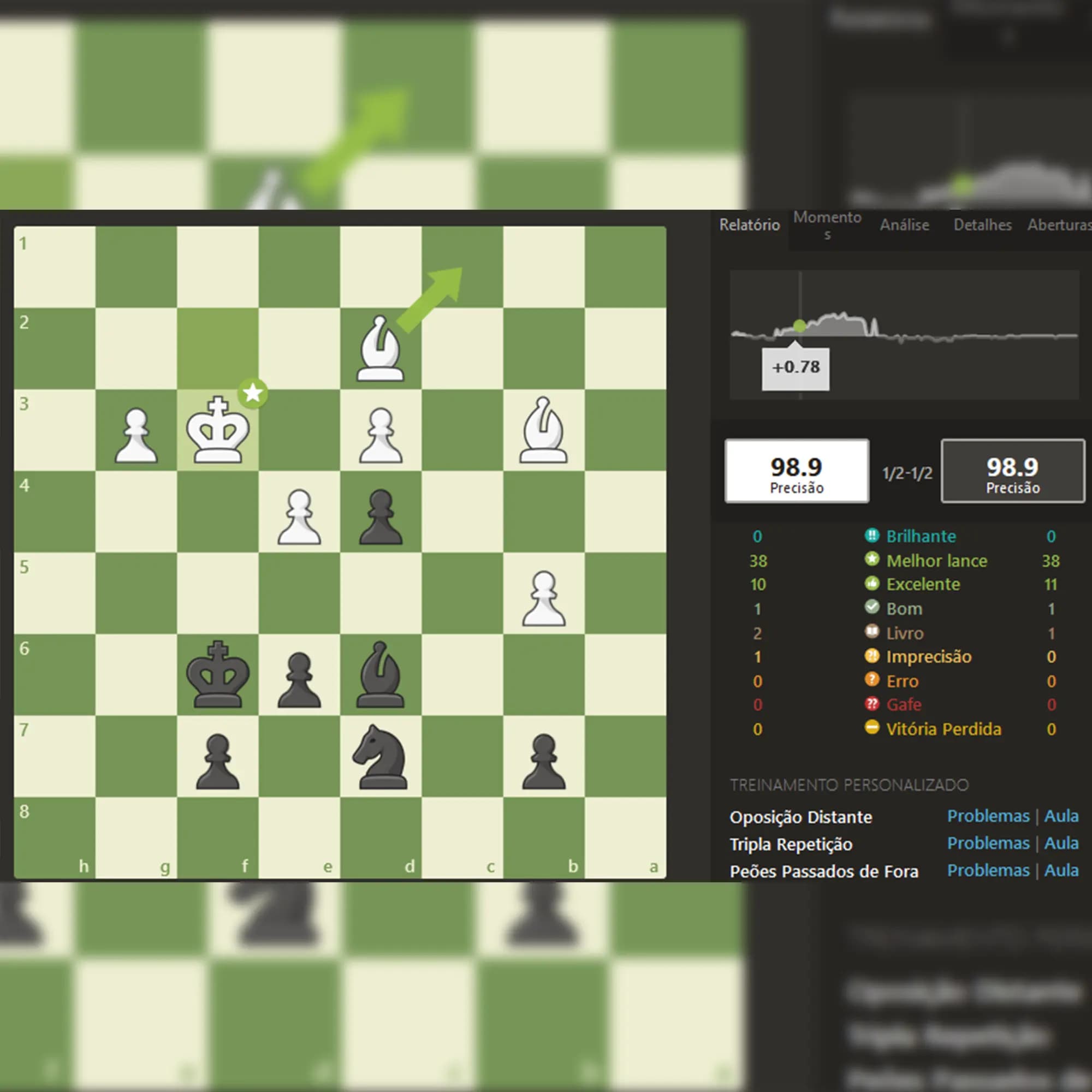Open the Relatório tab

(x=749, y=225)
